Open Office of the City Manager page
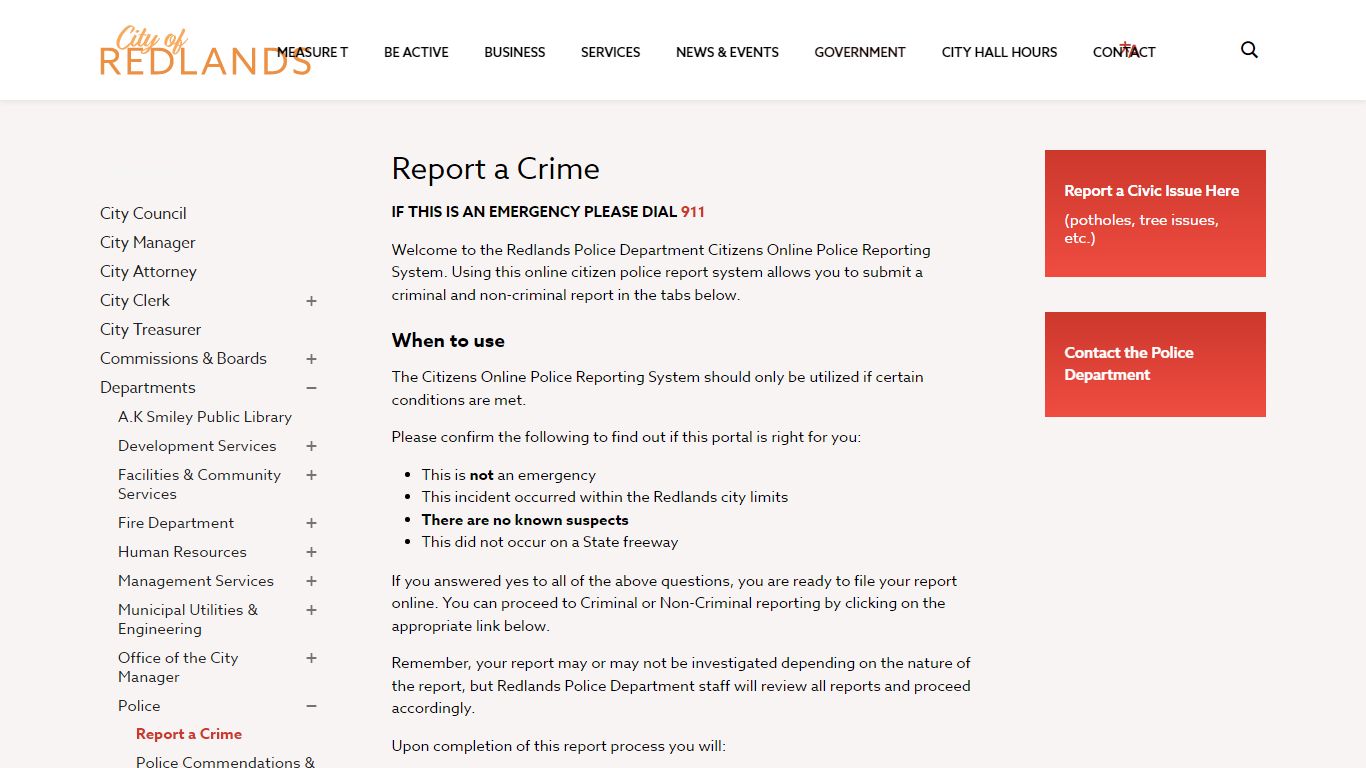This screenshot has width=1366, height=768. pyautogui.click(x=178, y=667)
